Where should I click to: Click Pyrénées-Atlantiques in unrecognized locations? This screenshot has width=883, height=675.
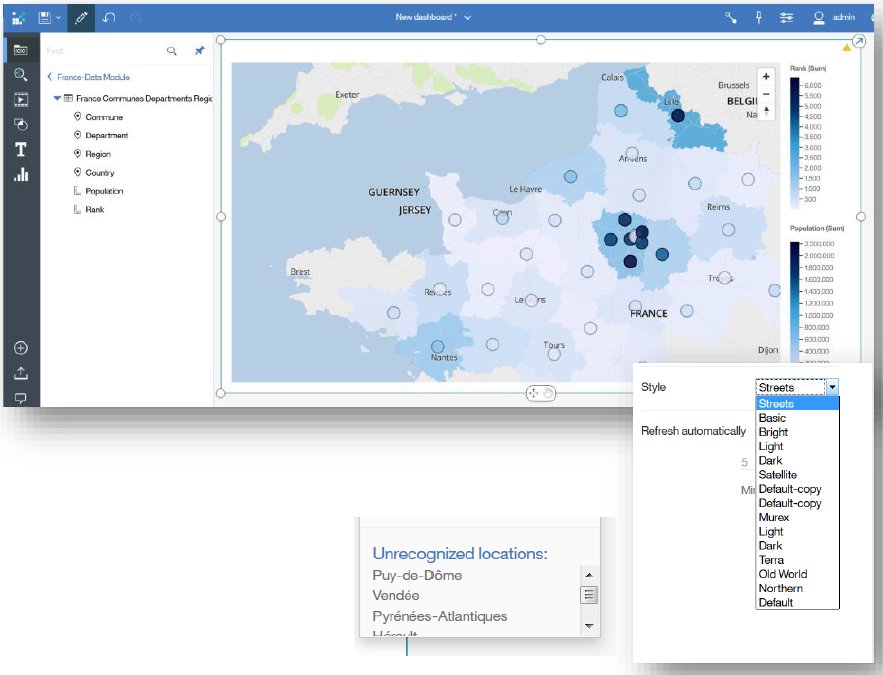tap(439, 616)
